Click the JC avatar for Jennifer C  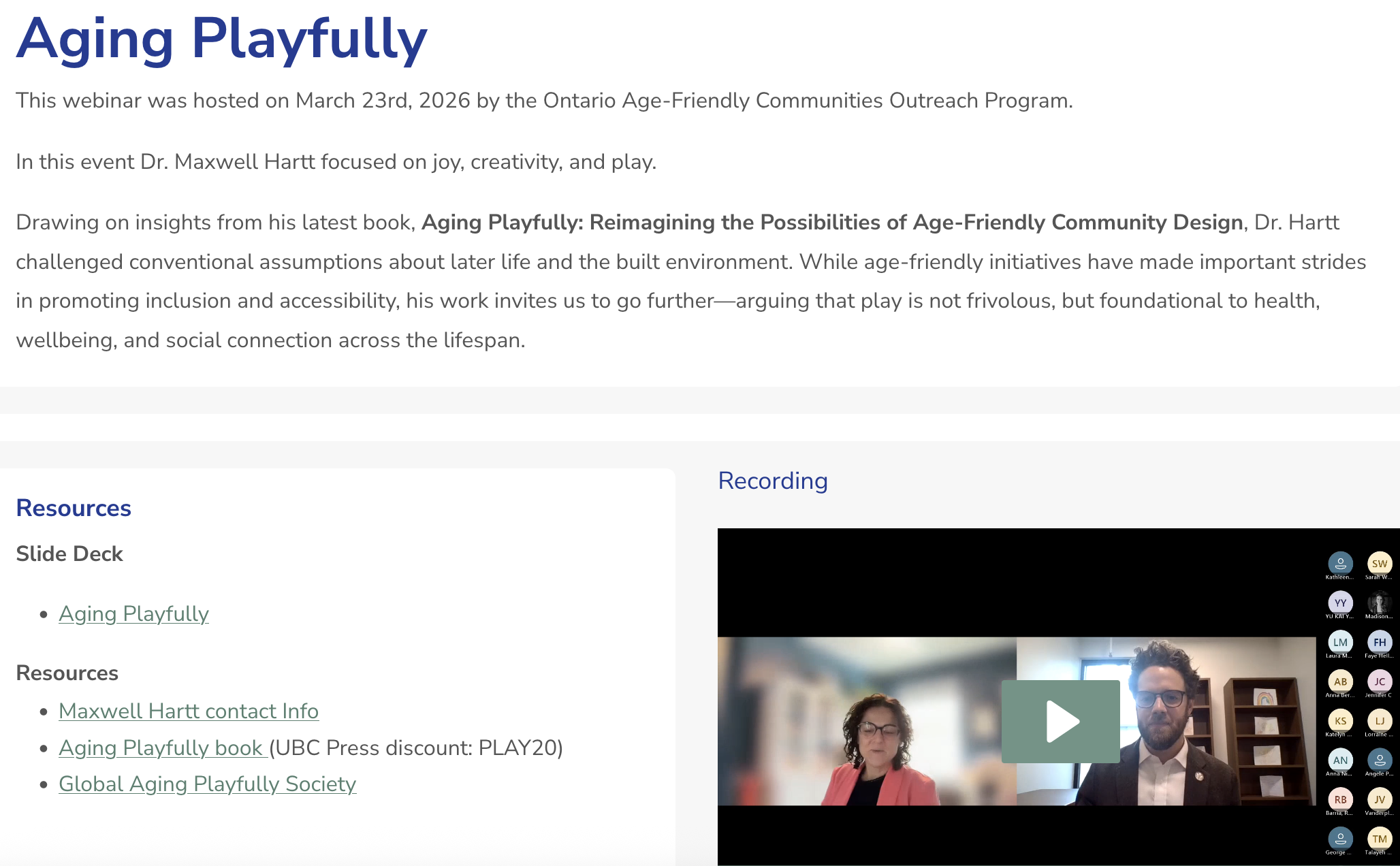(1379, 681)
